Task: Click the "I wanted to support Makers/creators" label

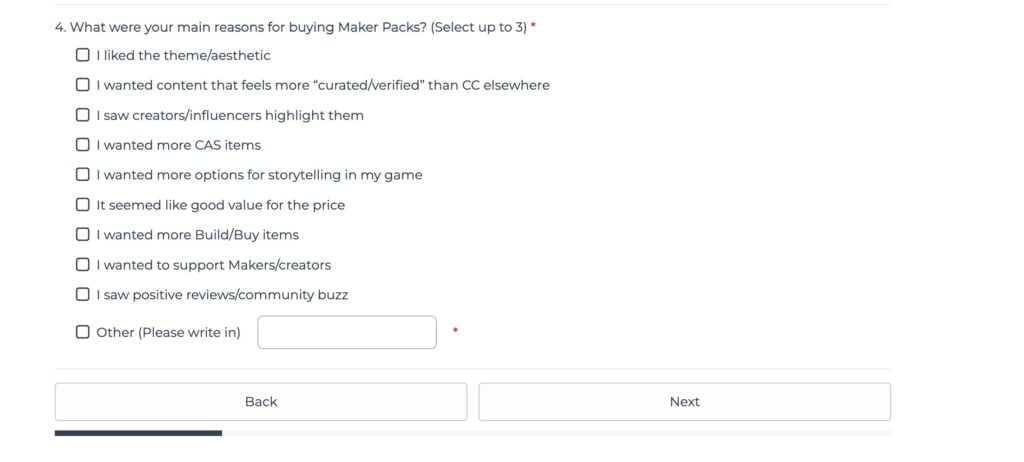Action: [x=213, y=265]
